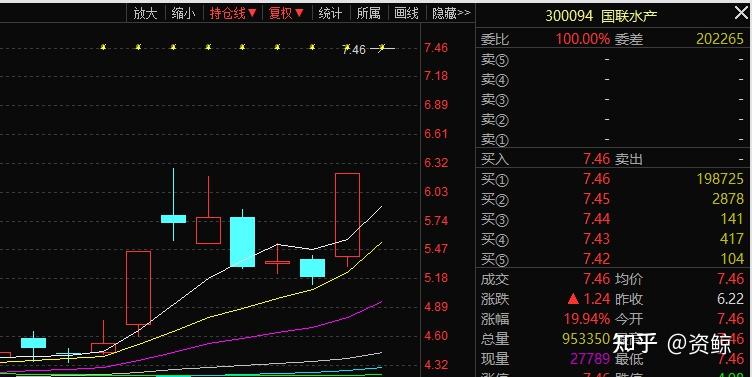
Task: Click the 成交 price value 7.46
Action: pyautogui.click(x=597, y=279)
